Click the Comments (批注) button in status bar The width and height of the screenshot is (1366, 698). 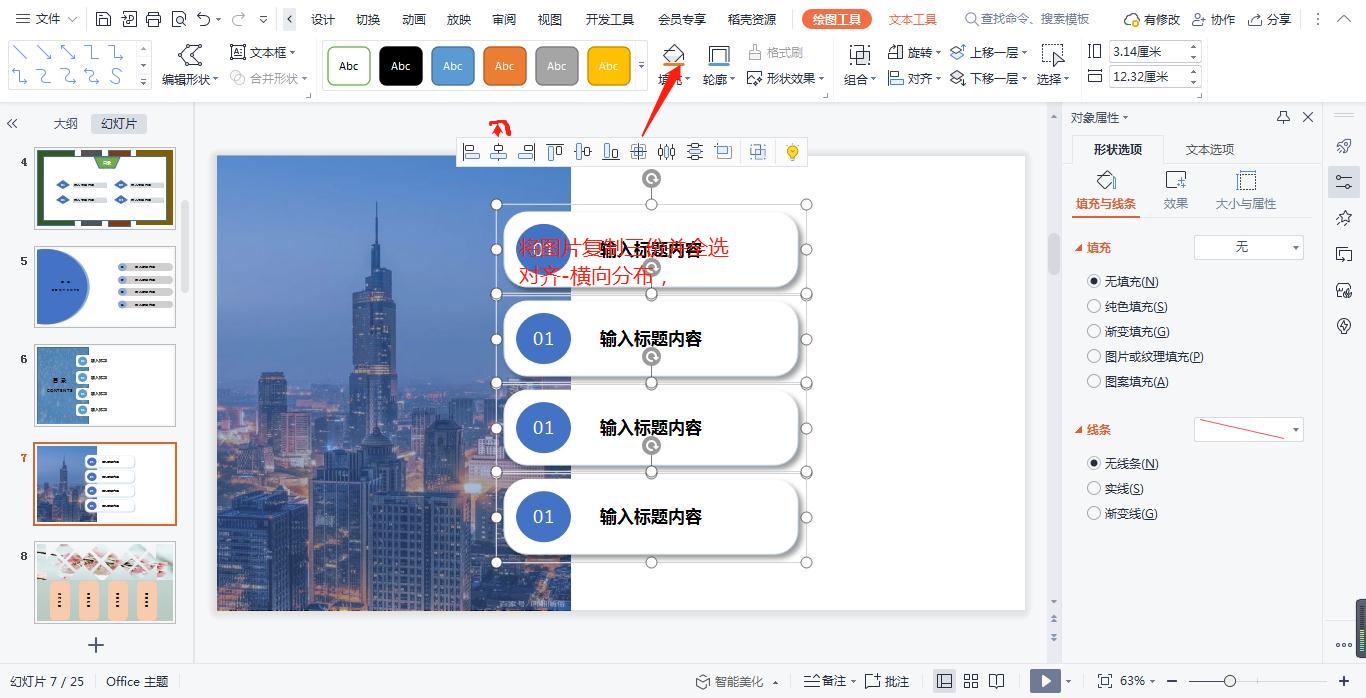(887, 681)
